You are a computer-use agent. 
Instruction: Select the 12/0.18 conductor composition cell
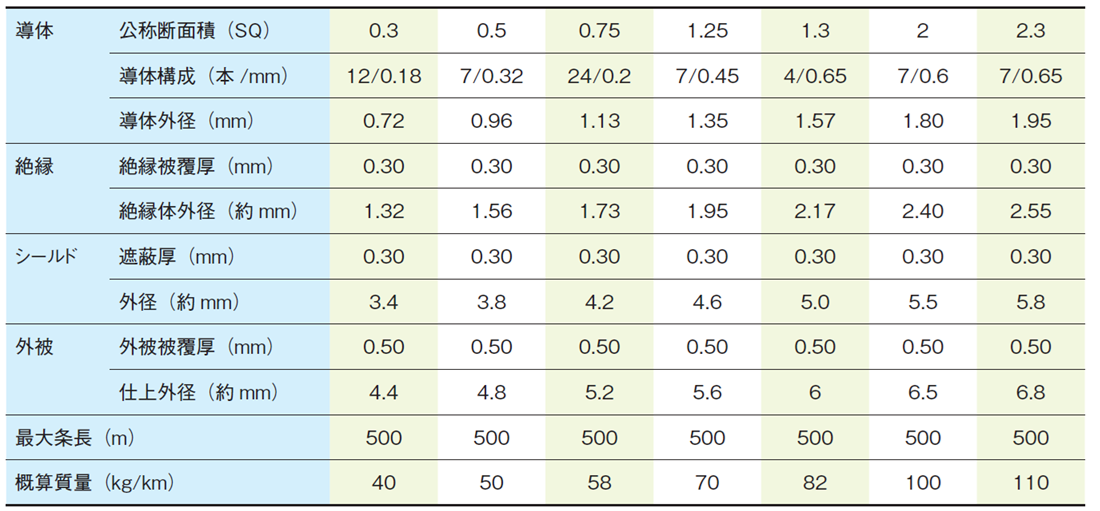(383, 76)
